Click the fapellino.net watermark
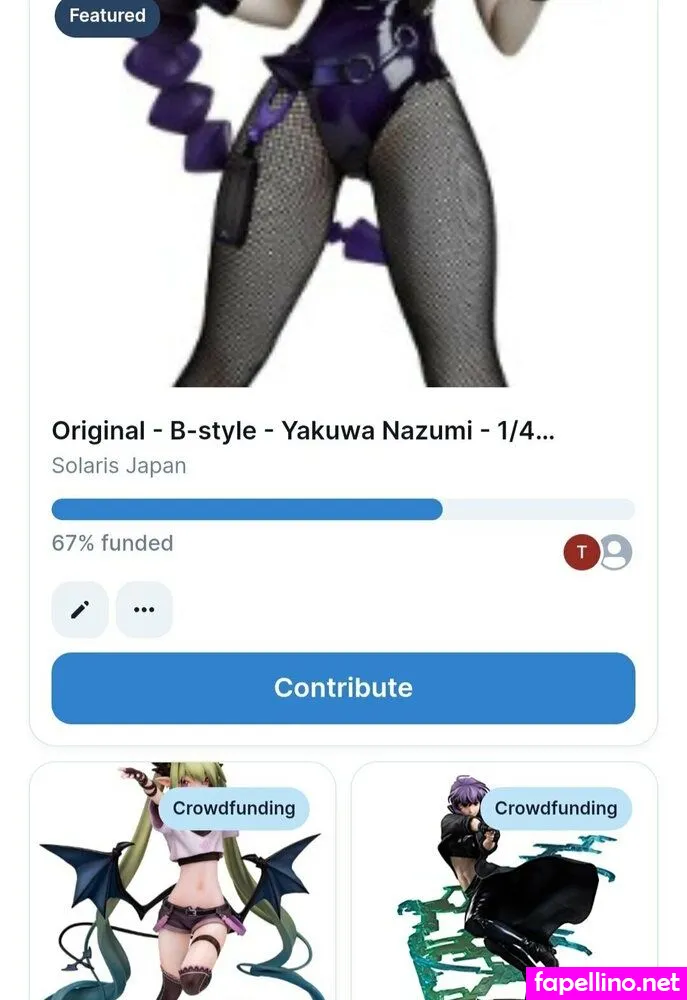Screen dimensions: 687x1000 pyautogui.click(x=607, y=983)
